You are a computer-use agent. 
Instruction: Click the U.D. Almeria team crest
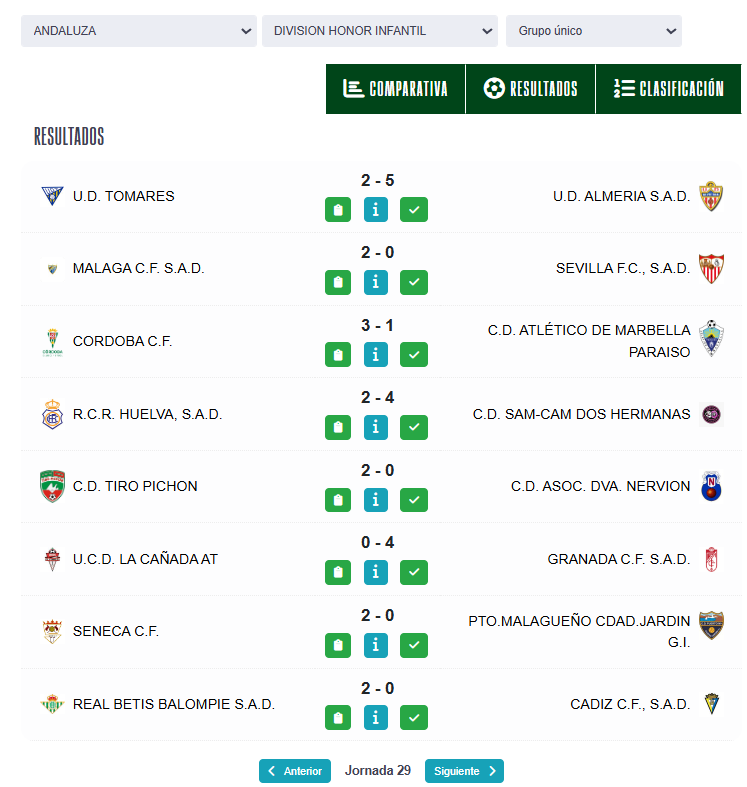[x=710, y=196]
